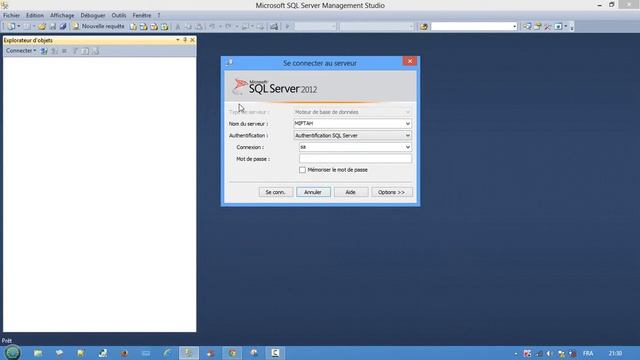
Task: Click the Se conn. button
Action: [x=276, y=192]
